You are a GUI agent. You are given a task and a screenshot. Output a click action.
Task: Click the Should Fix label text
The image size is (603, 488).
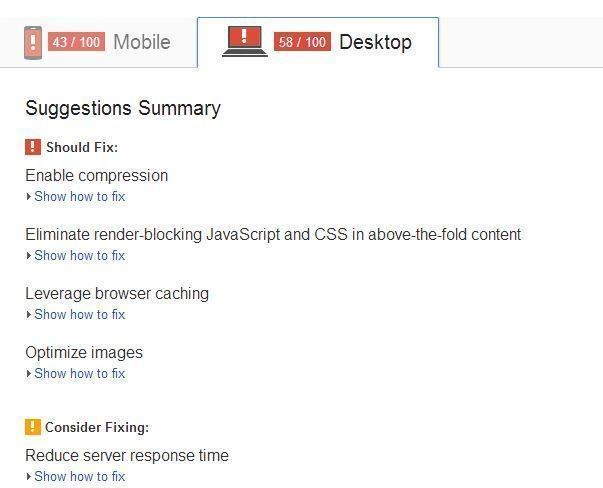point(82,148)
